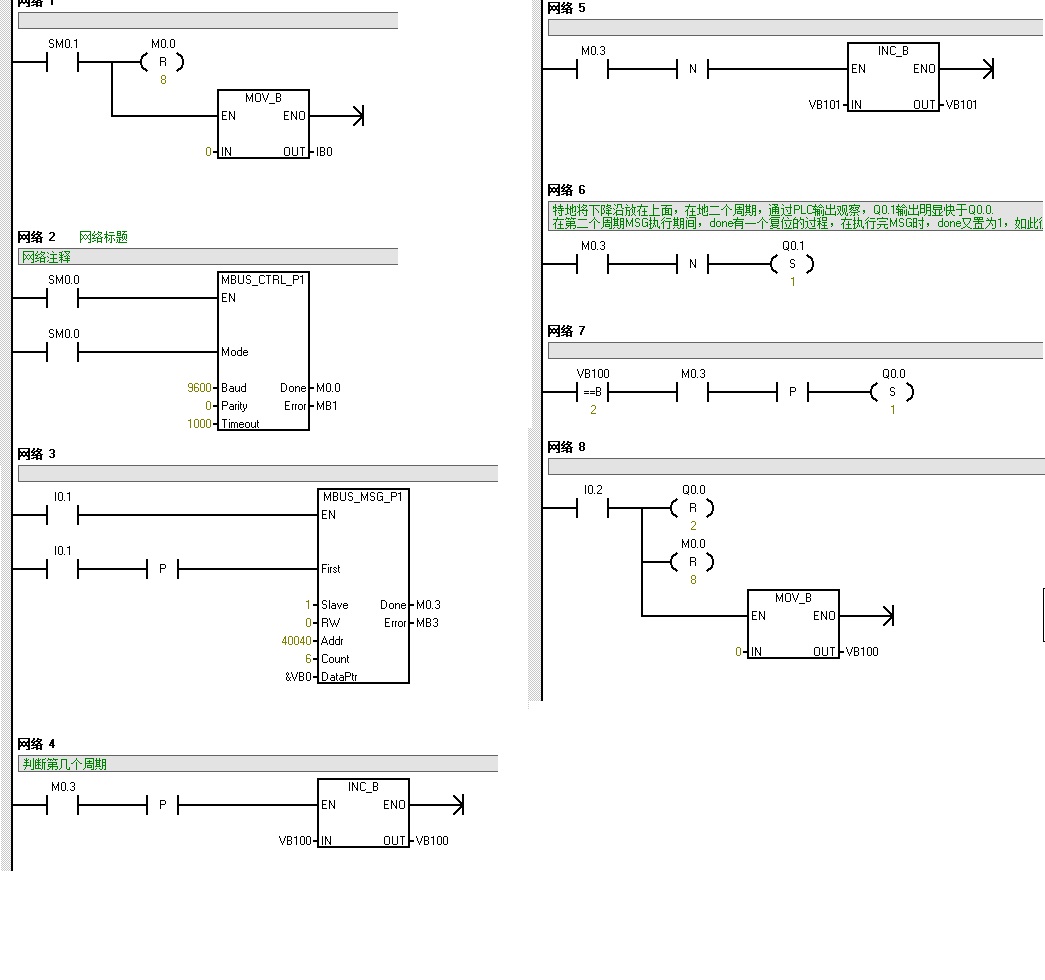Select the I0.1 contact before the P edge in network 3
Screen dimensions: 1045x980
(x=63, y=569)
